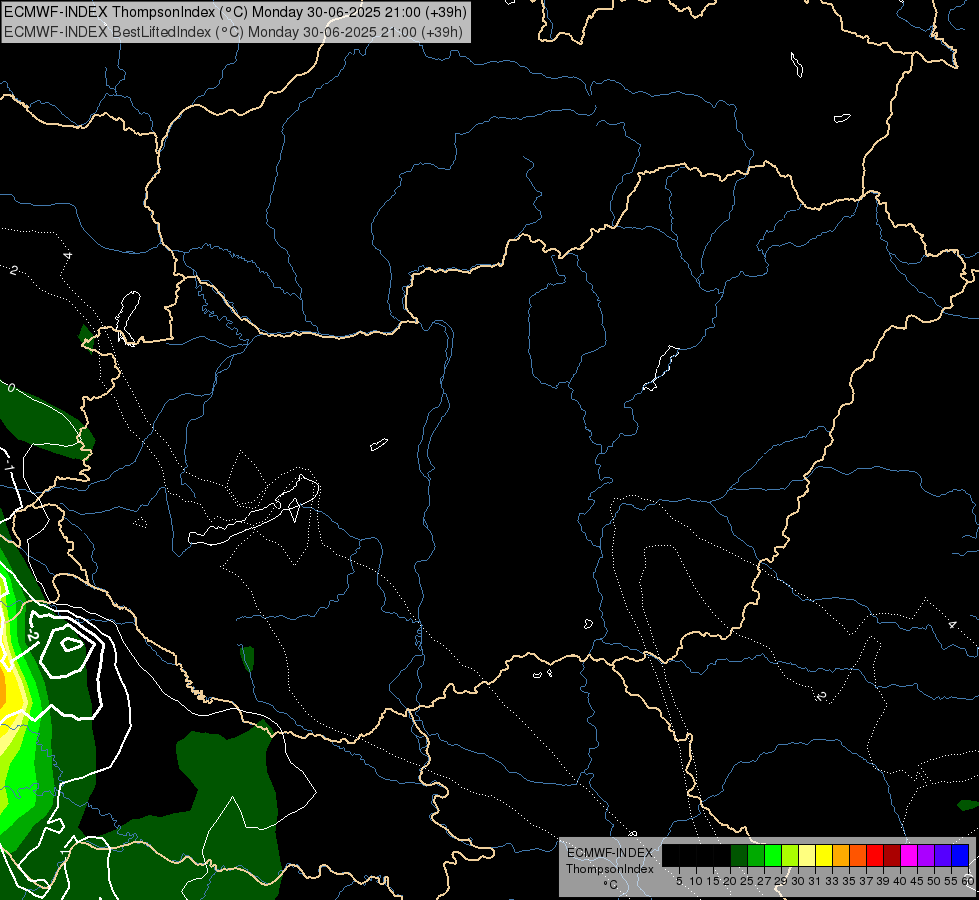This screenshot has height=900, width=979.
Task: Select the pale yellow 30-31 legend swatch
Action: 807,855
